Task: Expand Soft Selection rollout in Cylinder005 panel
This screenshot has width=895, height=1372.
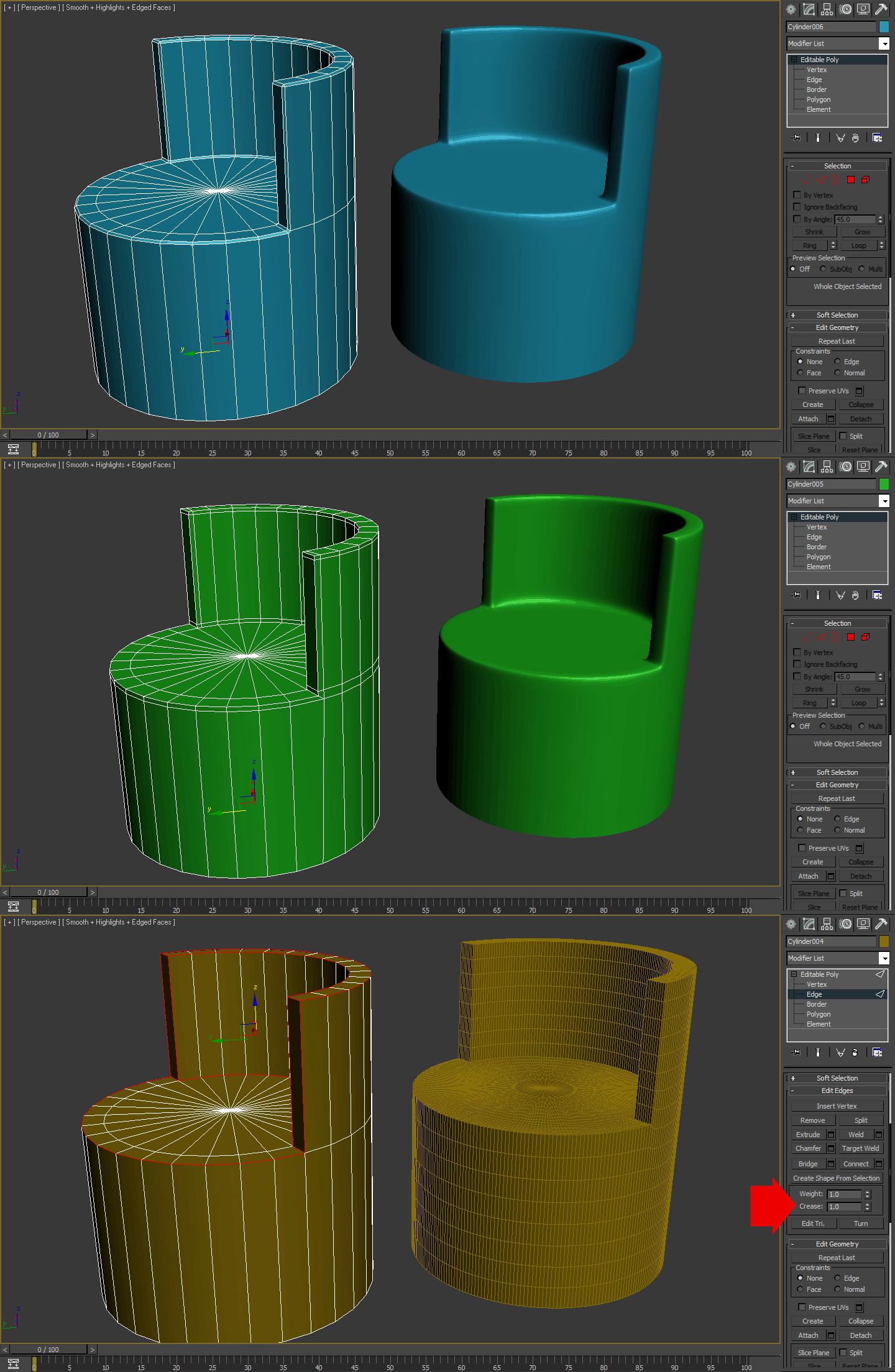Action: [x=837, y=772]
